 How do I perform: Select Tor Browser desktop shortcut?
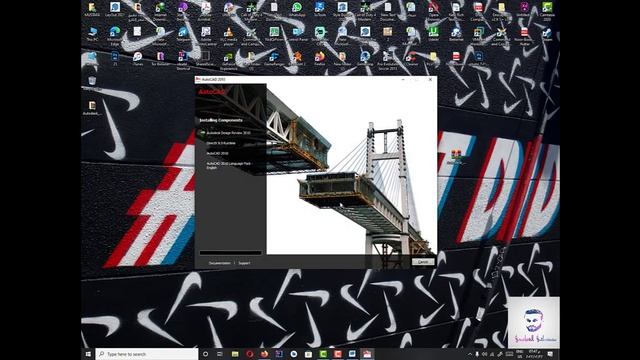pyautogui.click(x=160, y=59)
